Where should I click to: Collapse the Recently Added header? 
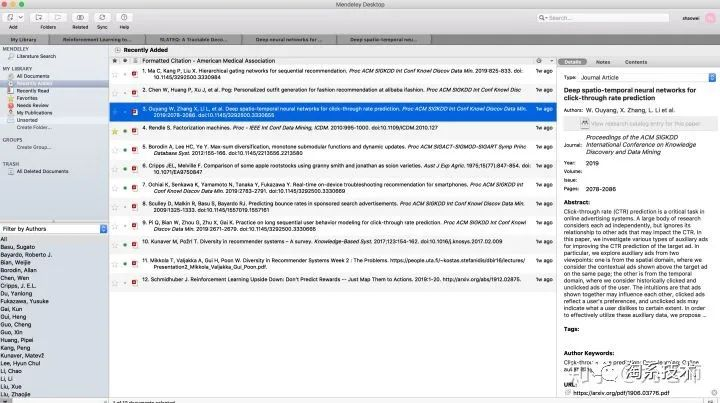click(118, 50)
